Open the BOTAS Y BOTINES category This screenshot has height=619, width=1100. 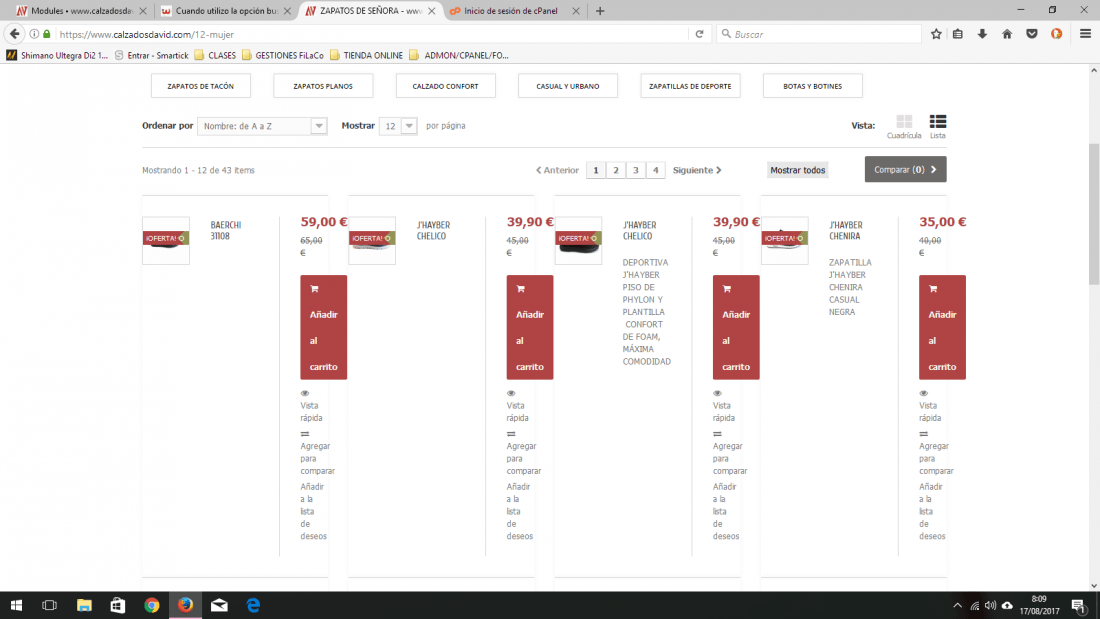[812, 86]
